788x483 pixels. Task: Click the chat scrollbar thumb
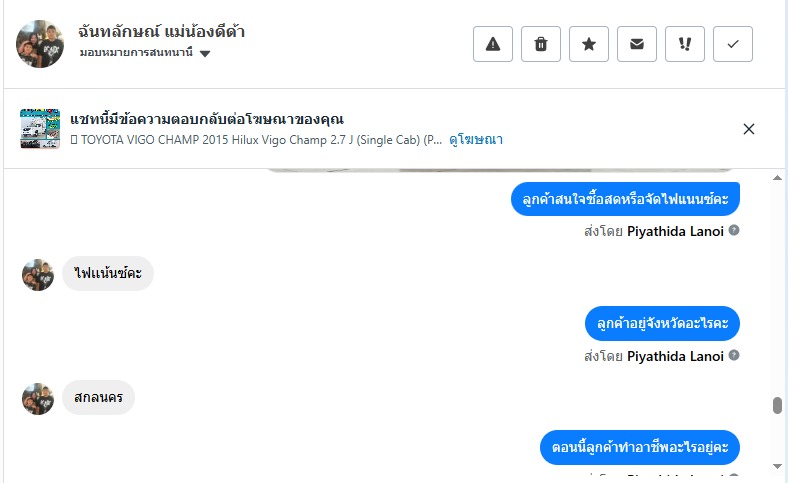[777, 405]
